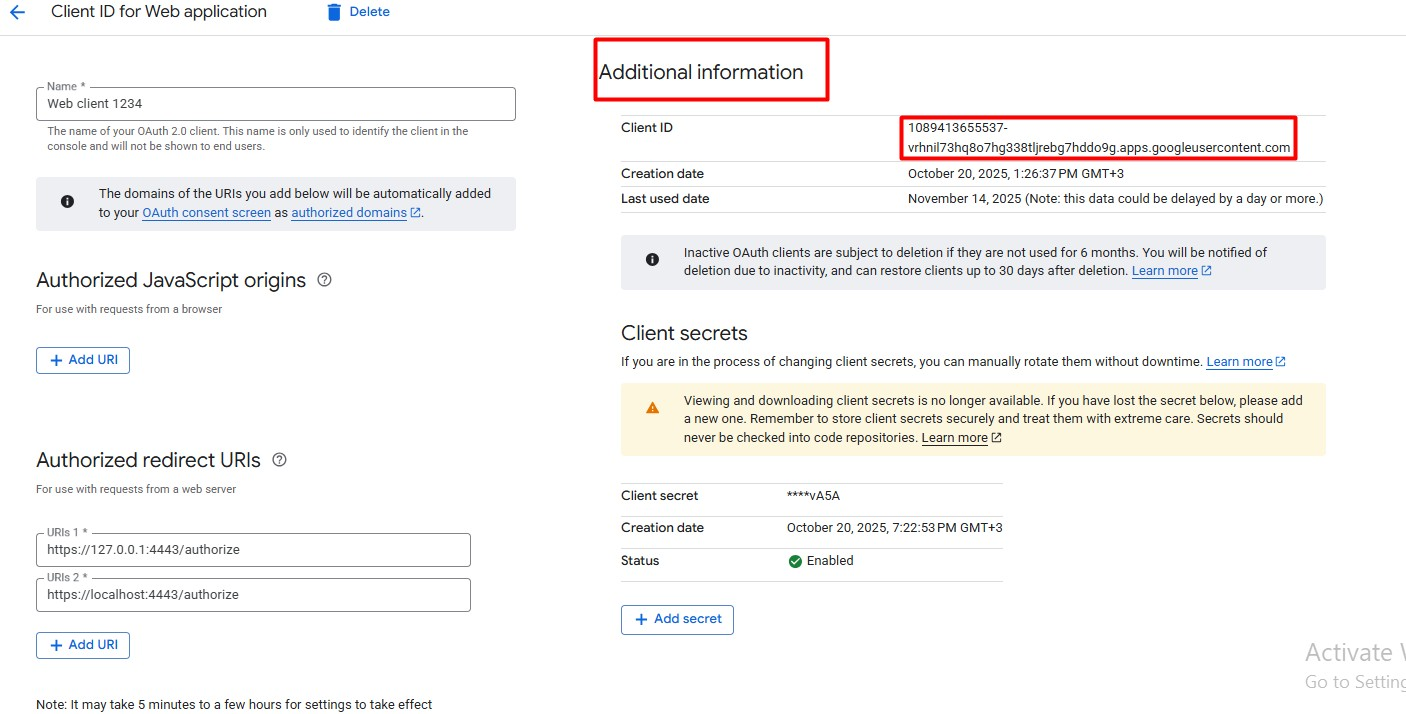The width and height of the screenshot is (1406, 714).
Task: Focus the Name field containing Web client 1234
Action: [x=275, y=104]
